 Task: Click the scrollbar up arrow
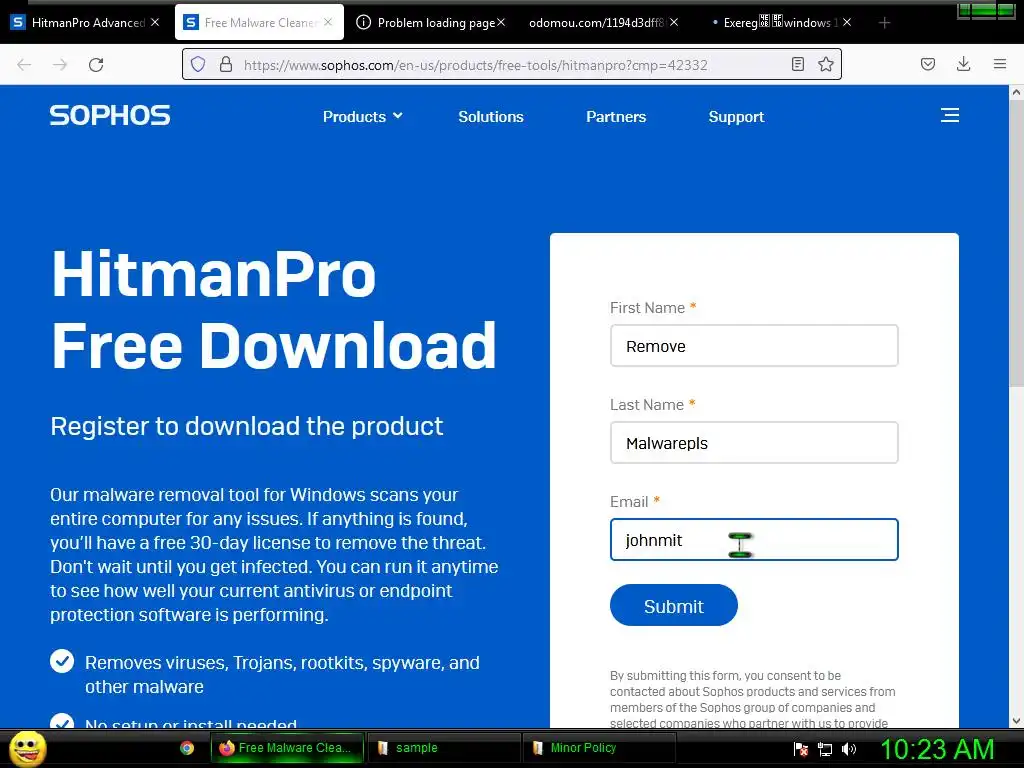pyautogui.click(x=1017, y=93)
